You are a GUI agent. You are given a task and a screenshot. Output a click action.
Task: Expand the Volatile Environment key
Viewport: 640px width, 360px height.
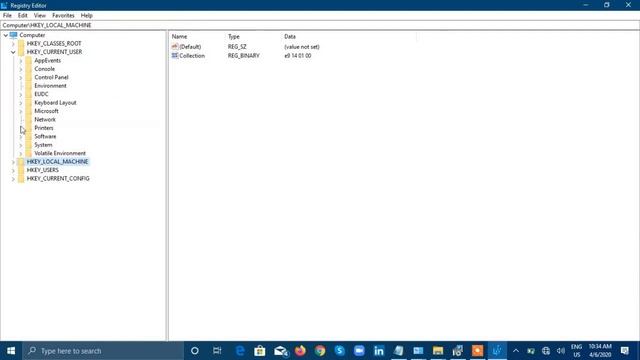pos(21,154)
